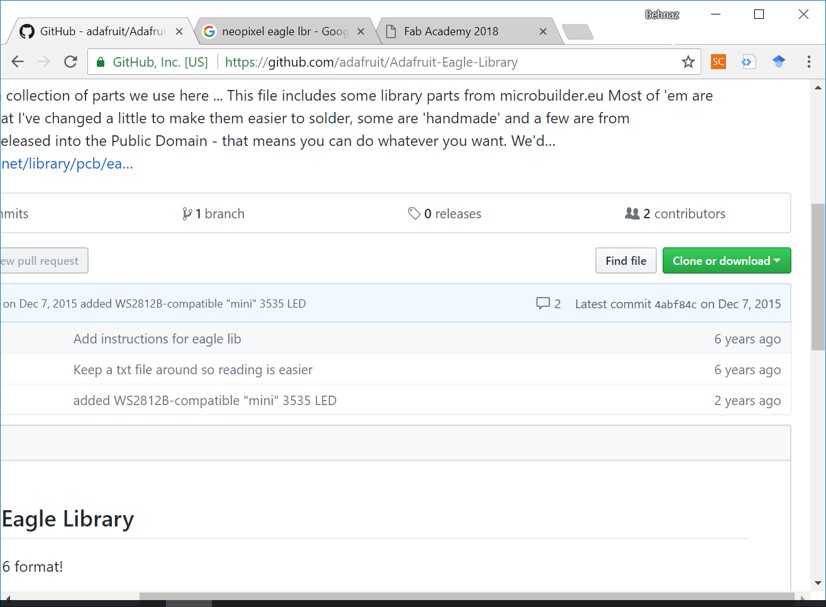Click the scroll up arrow on vertical scrollbar
This screenshot has height=607, width=826.
pyautogui.click(x=818, y=87)
